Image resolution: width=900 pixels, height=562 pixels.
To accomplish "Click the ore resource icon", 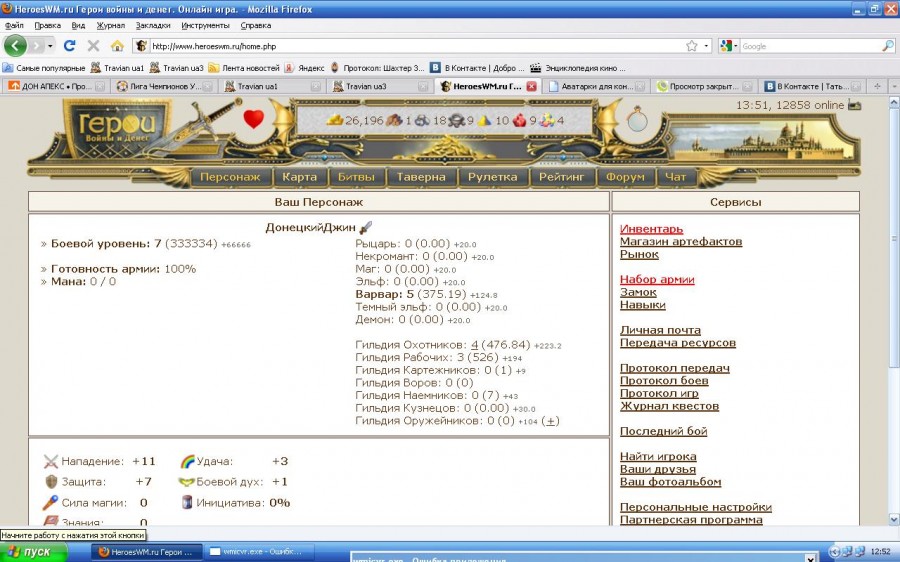I will tap(422, 120).
